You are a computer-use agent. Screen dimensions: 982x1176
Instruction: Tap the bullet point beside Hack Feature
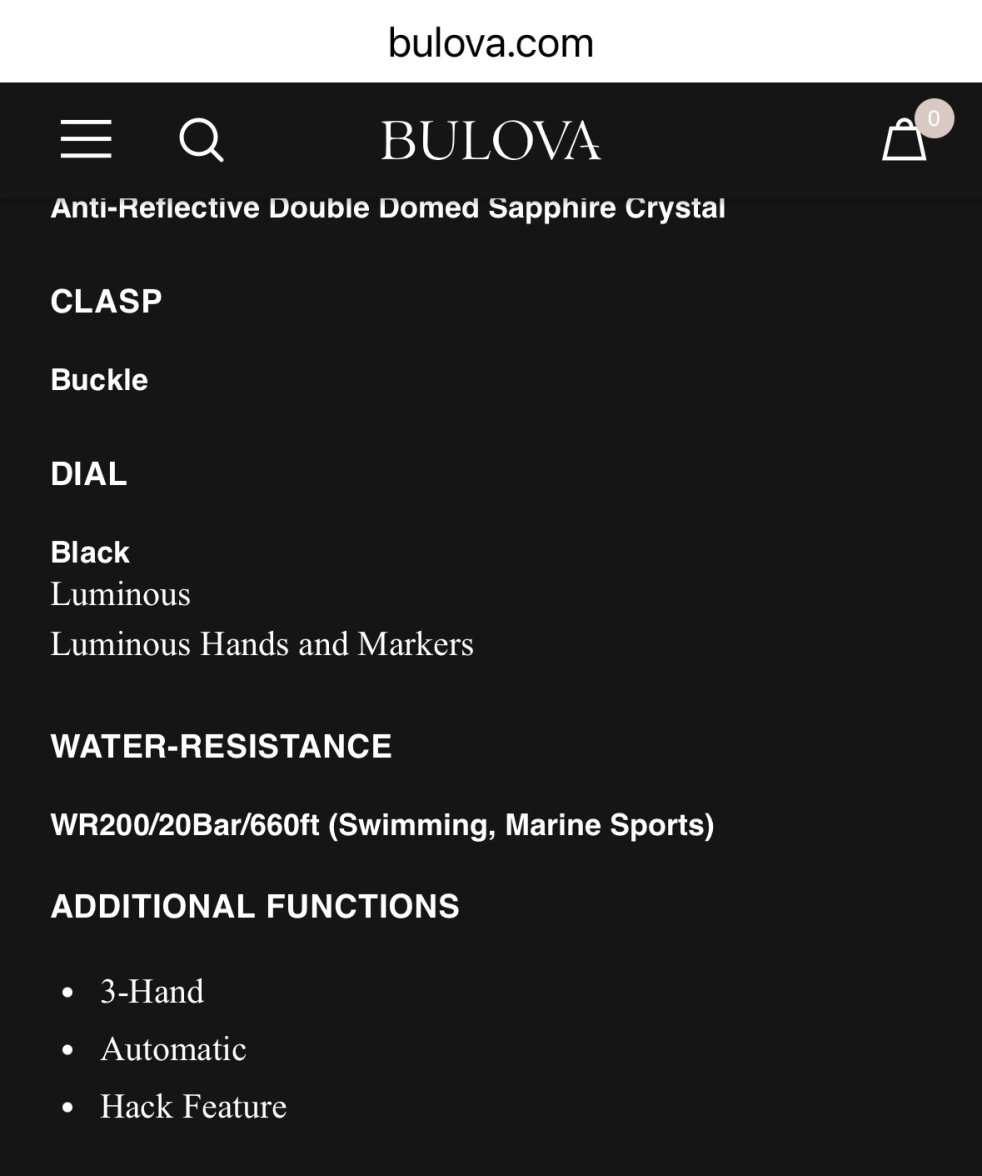(68, 1107)
